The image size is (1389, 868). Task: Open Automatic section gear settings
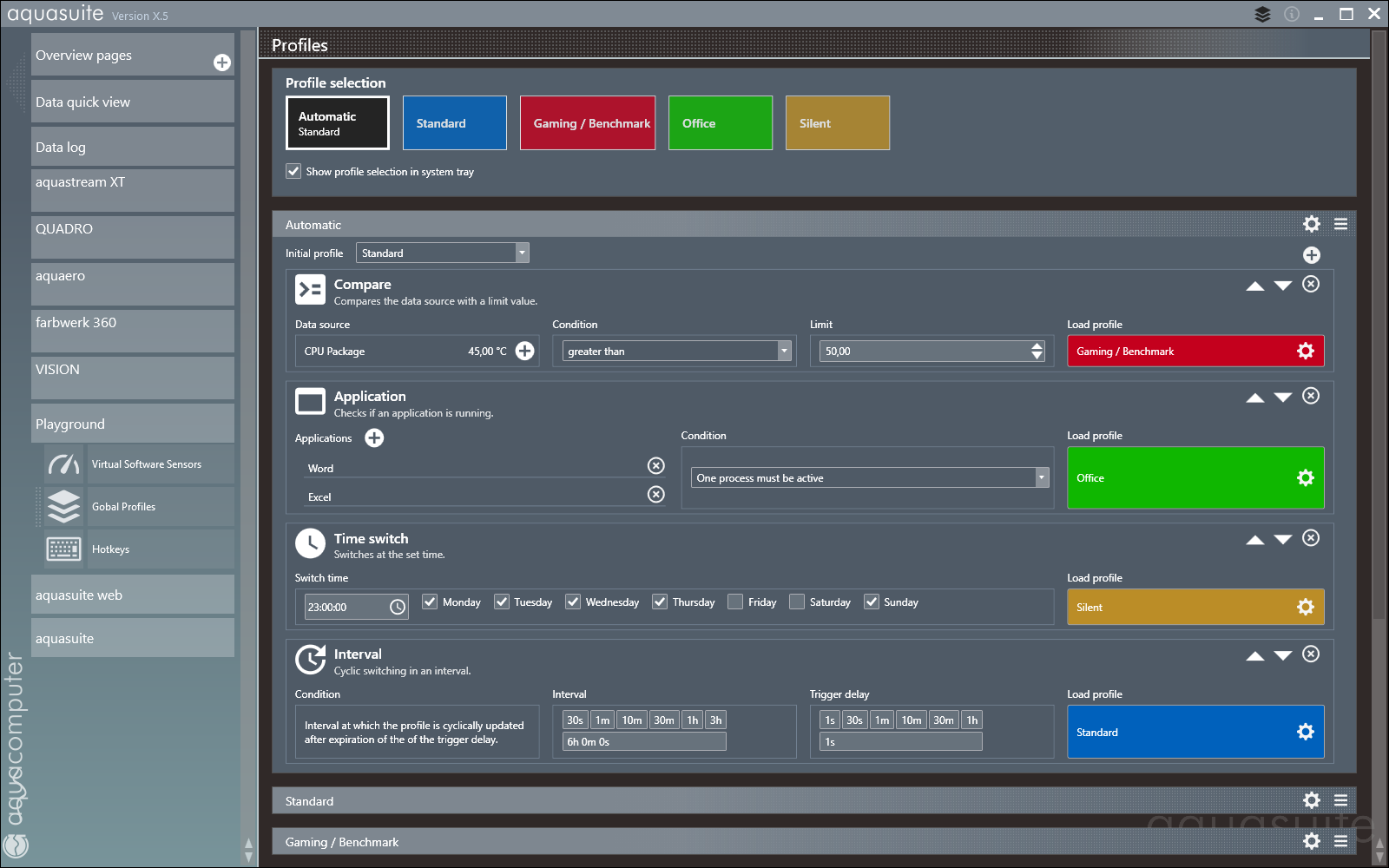[1312, 224]
